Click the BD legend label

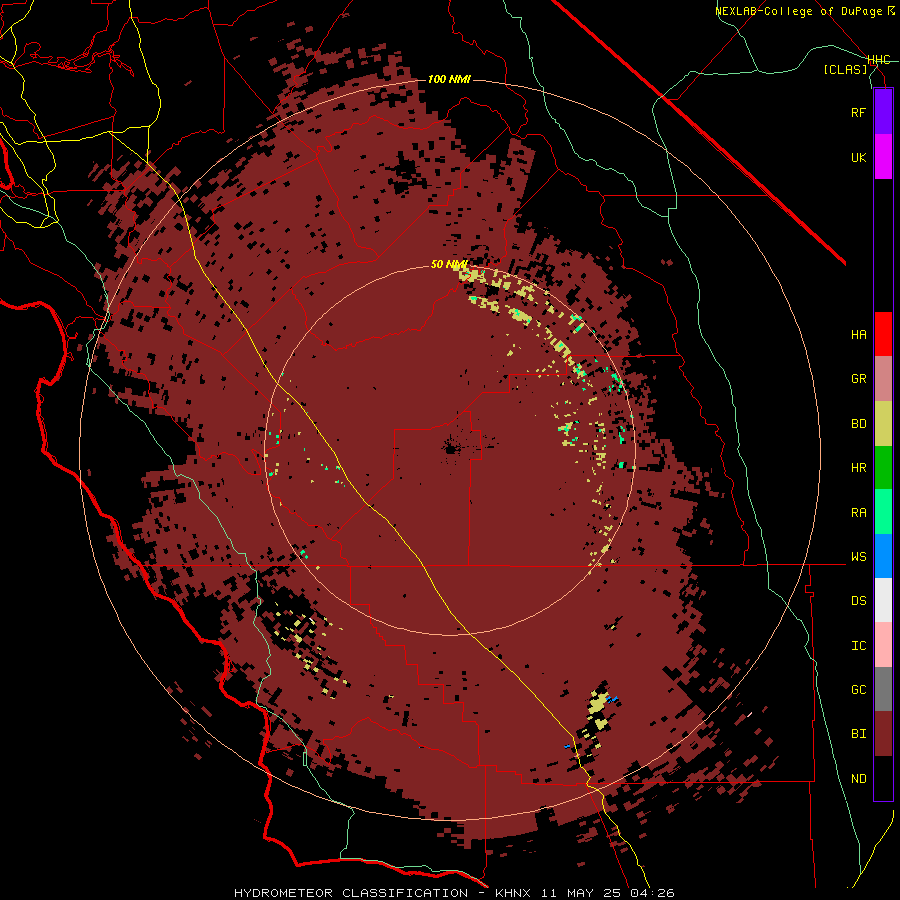coord(858,424)
